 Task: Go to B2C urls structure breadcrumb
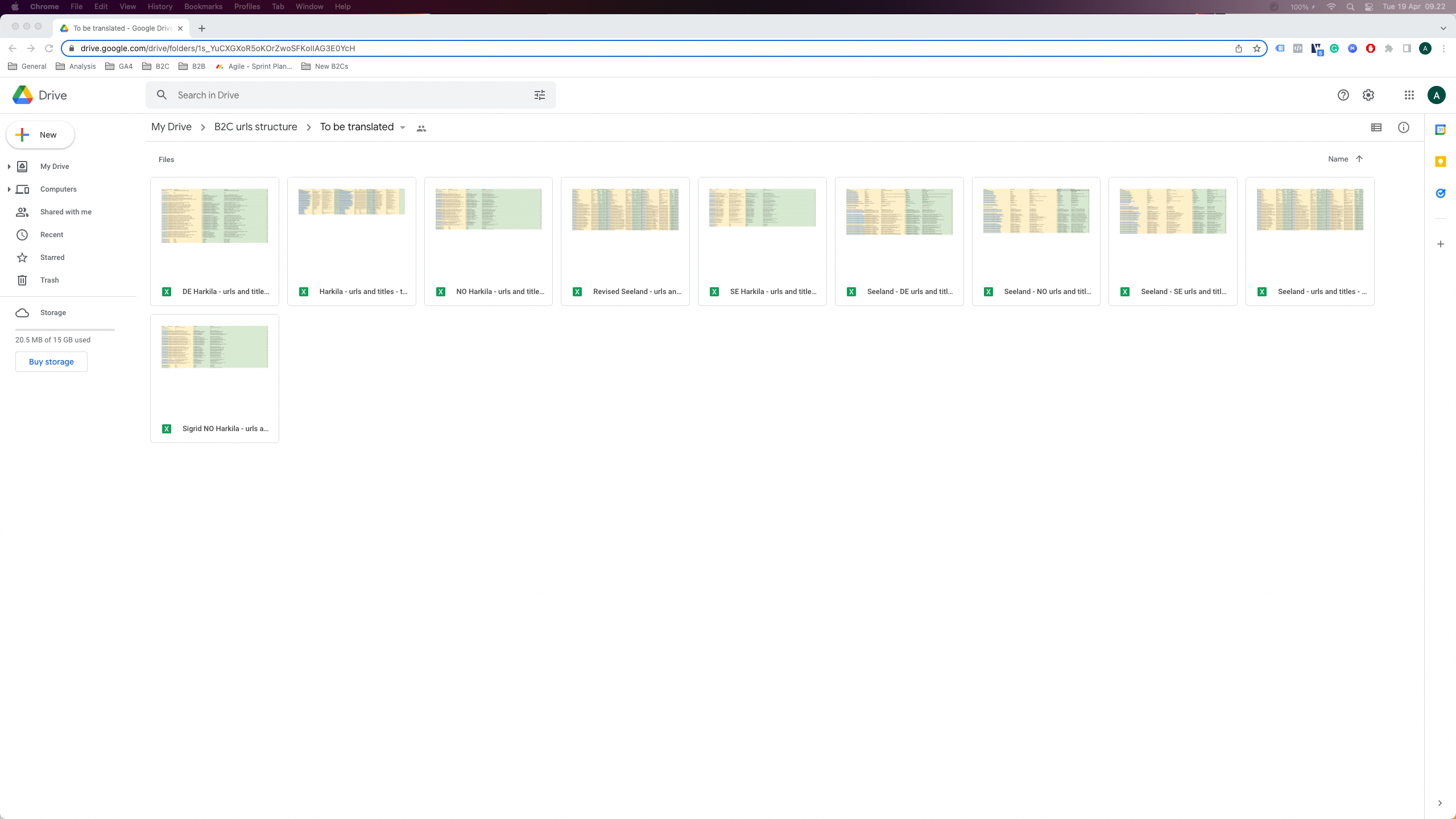[255, 127]
